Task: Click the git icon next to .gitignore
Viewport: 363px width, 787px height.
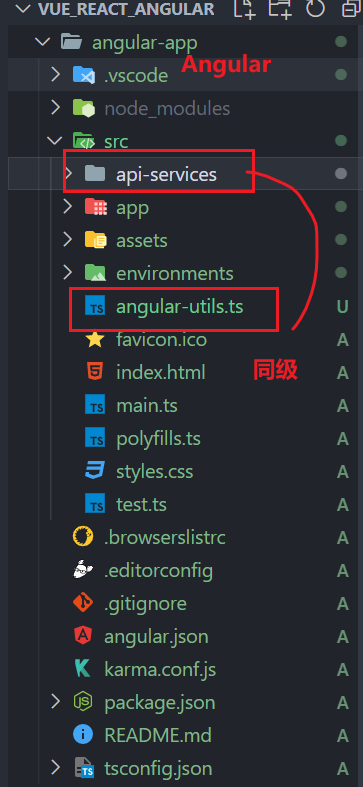Action: (83, 603)
